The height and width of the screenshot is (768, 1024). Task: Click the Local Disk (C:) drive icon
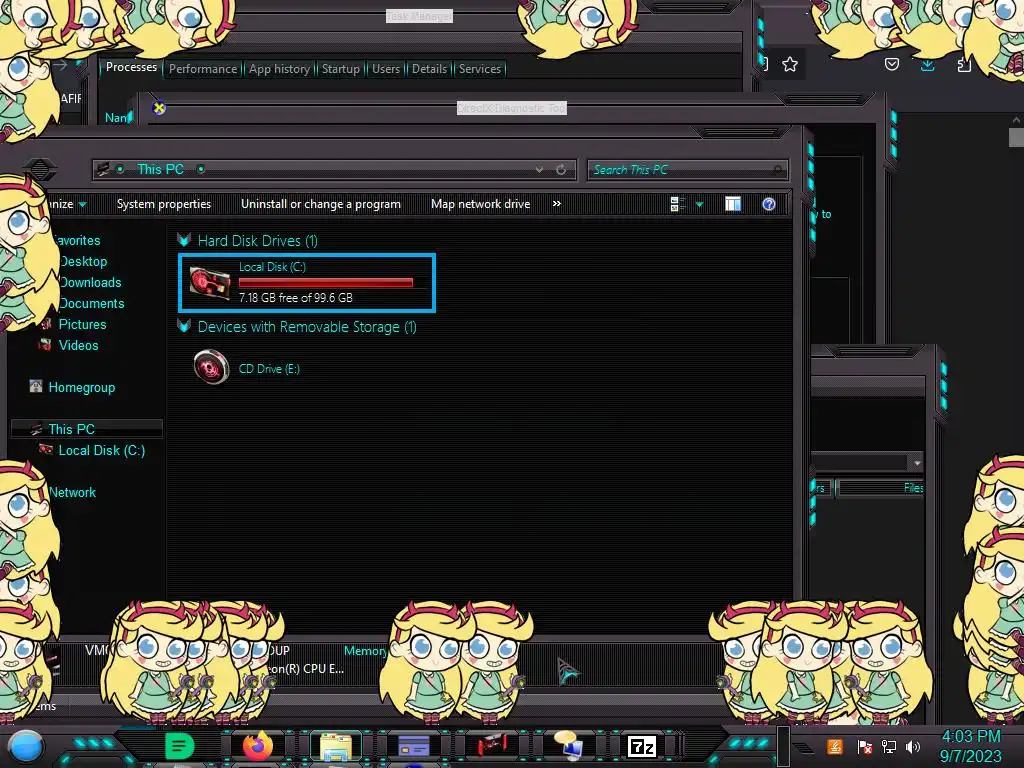click(x=210, y=282)
